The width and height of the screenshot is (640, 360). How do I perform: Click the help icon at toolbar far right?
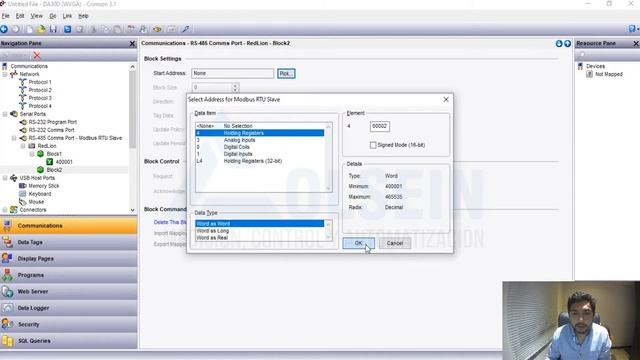tap(632, 29)
